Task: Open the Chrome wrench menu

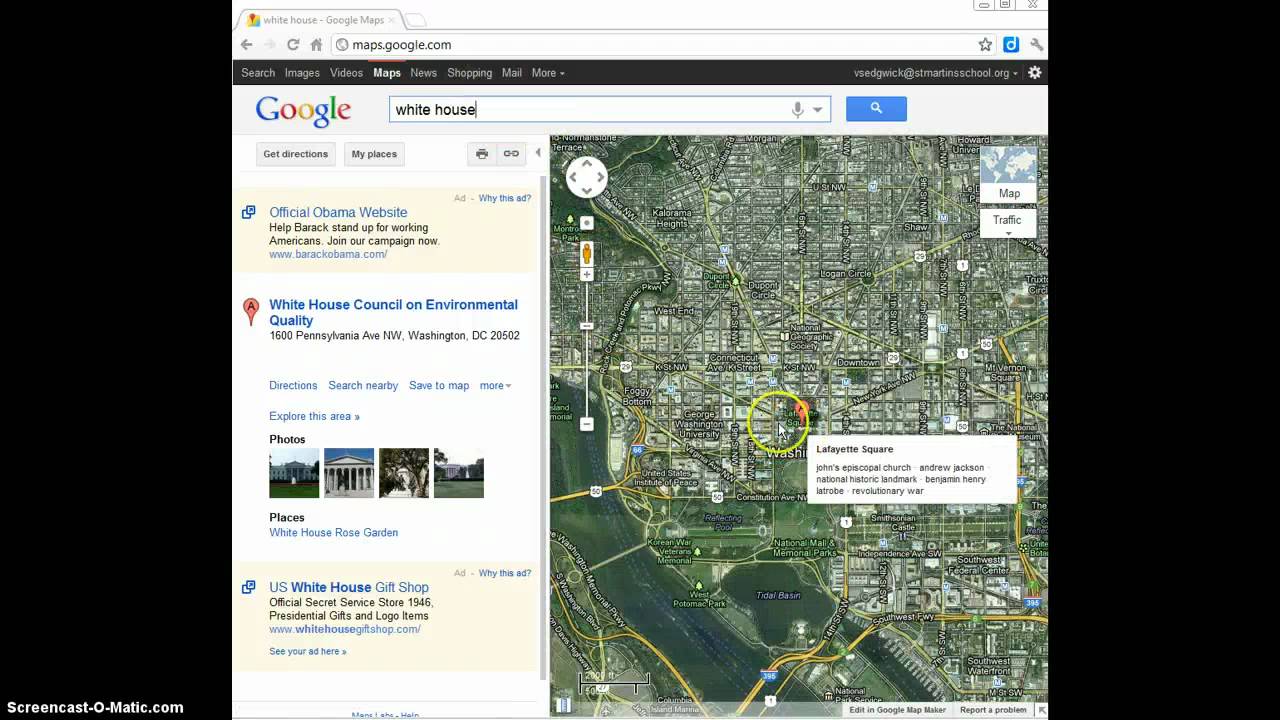Action: 1036,45
